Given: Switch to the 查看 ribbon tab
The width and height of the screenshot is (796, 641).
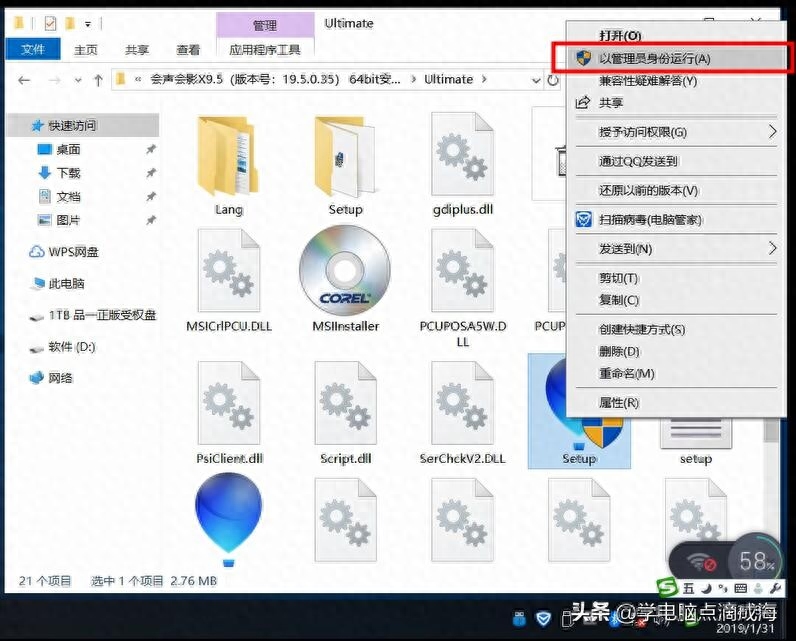Looking at the screenshot, I should pyautogui.click(x=188, y=50).
